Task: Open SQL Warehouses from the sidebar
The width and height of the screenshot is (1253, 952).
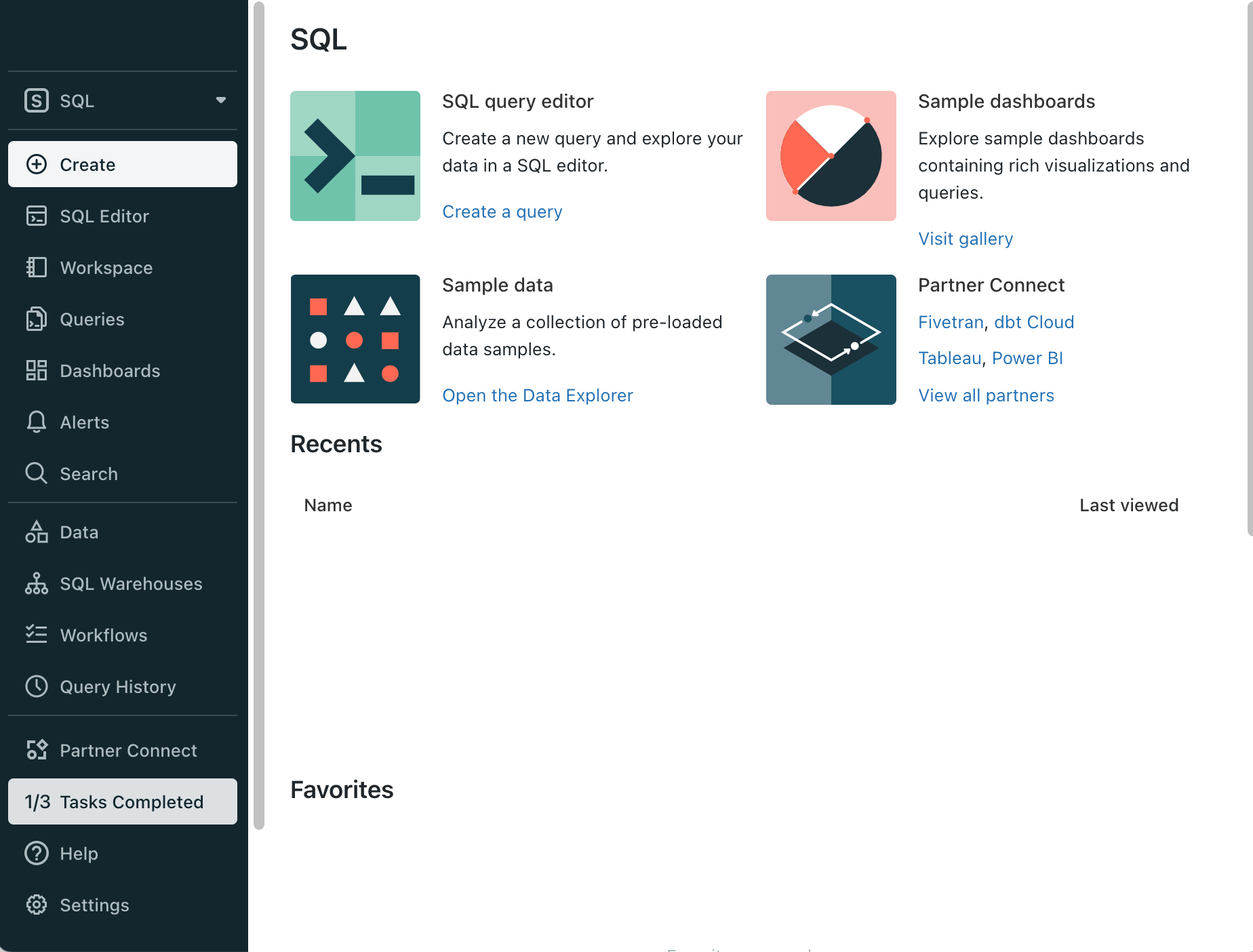Action: click(131, 583)
